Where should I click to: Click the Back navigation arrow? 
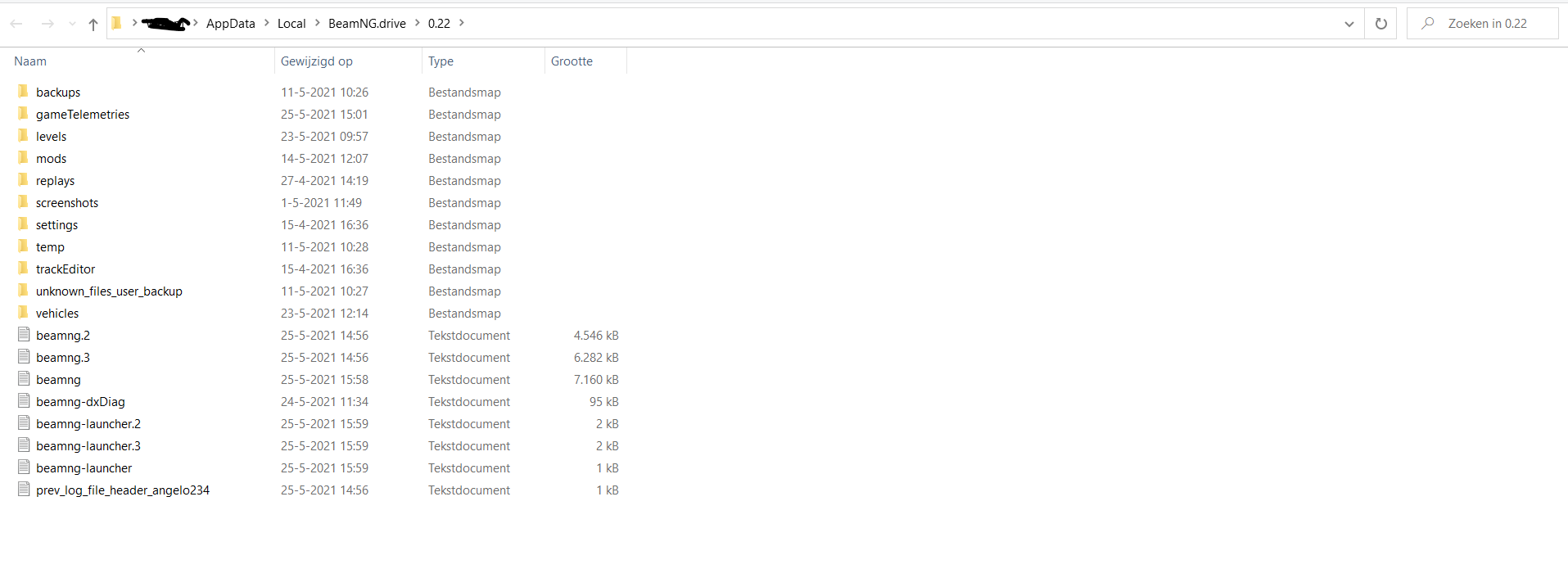tap(16, 24)
